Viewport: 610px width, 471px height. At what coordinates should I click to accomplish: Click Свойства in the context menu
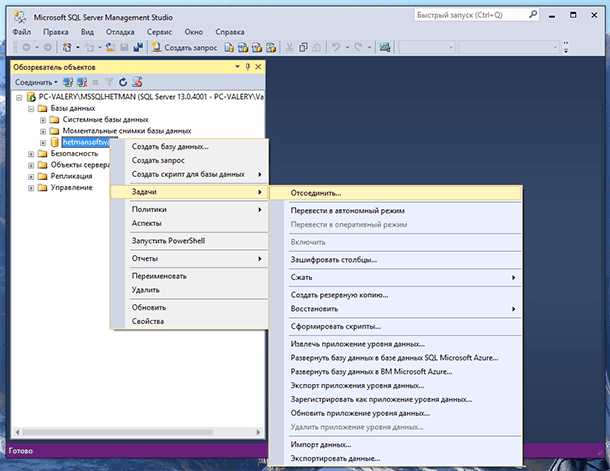point(148,321)
